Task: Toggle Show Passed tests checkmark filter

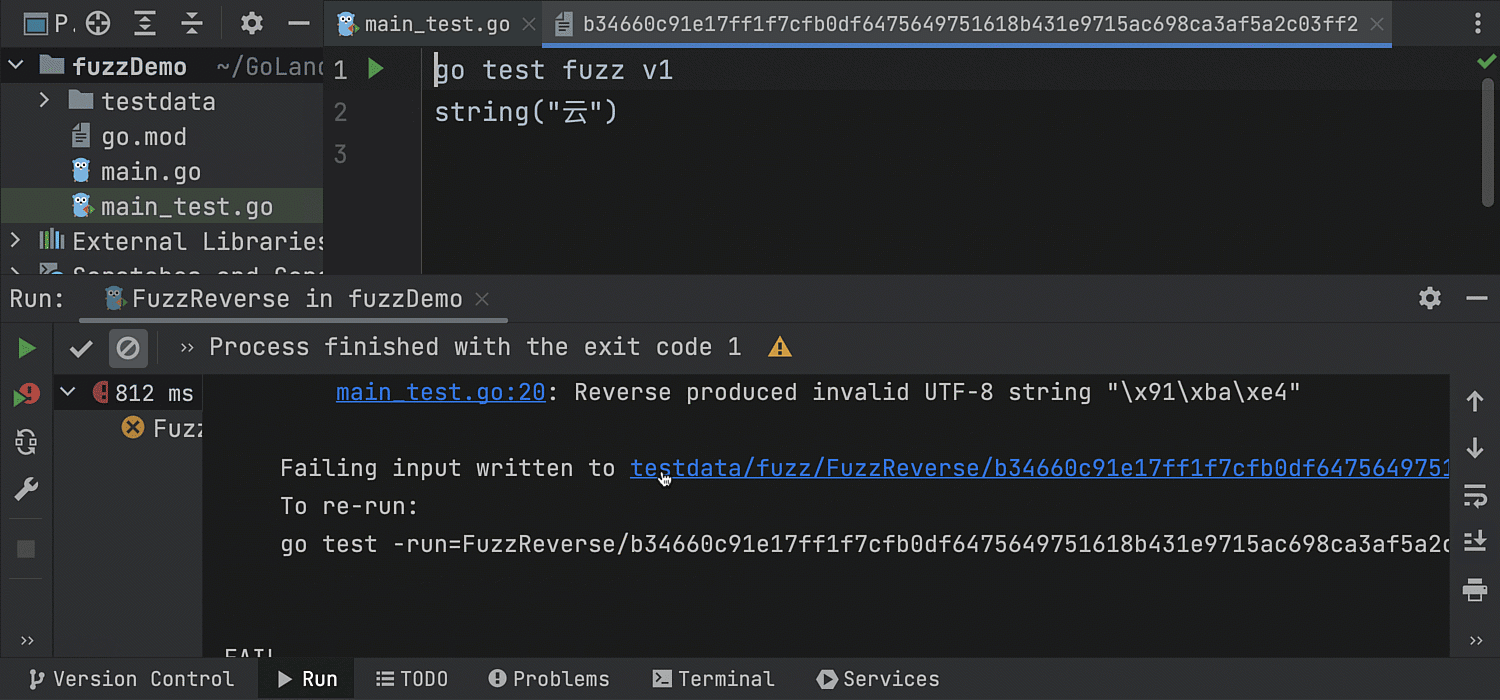Action: click(81, 348)
